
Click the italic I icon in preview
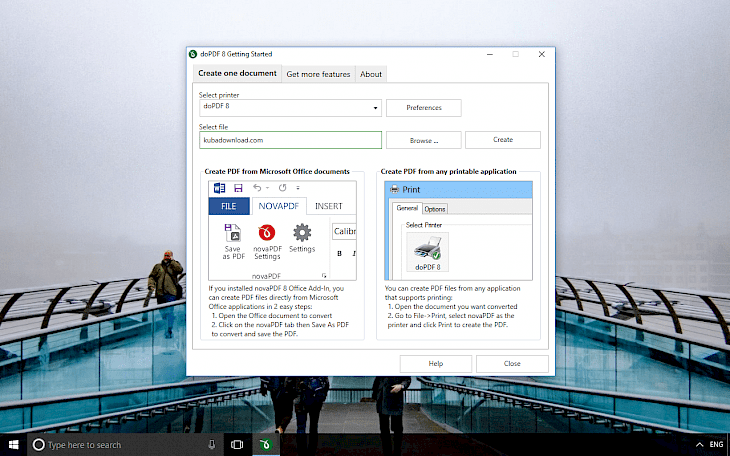[354, 253]
